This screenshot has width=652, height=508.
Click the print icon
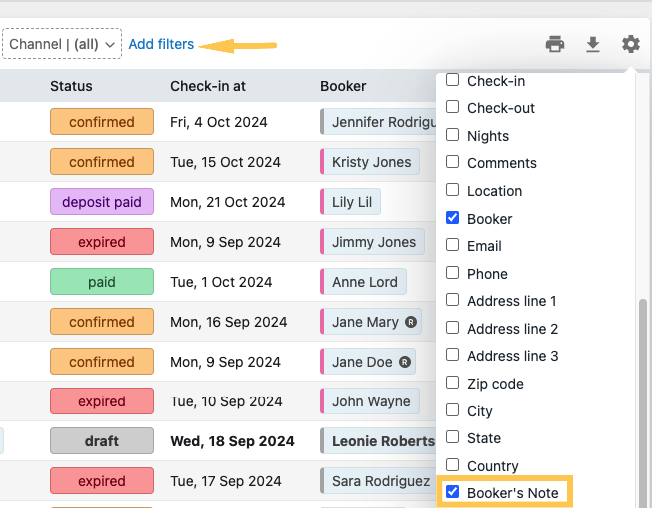tap(555, 44)
